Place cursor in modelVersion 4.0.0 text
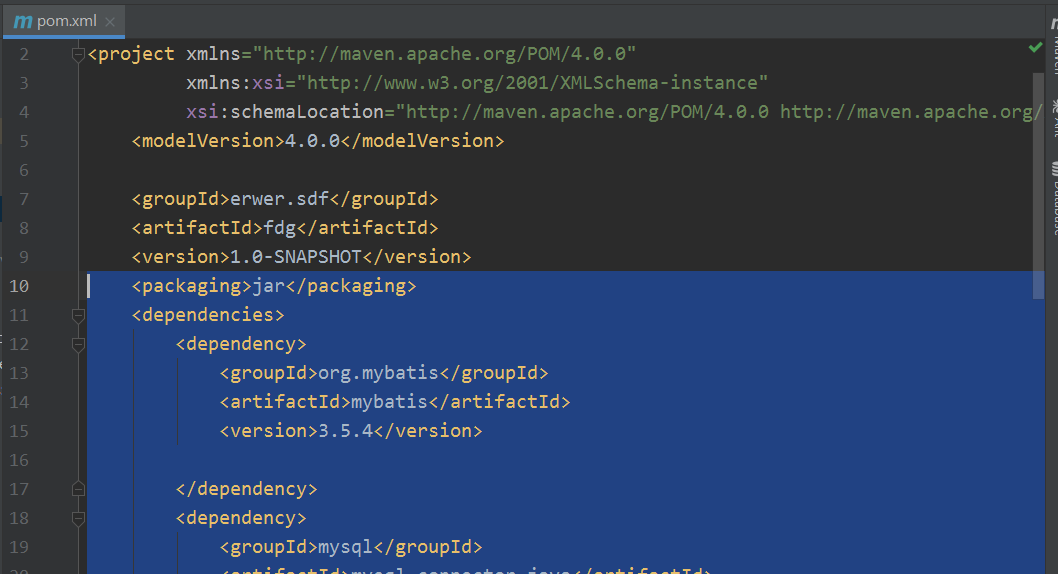The height and width of the screenshot is (574, 1058). coord(312,141)
